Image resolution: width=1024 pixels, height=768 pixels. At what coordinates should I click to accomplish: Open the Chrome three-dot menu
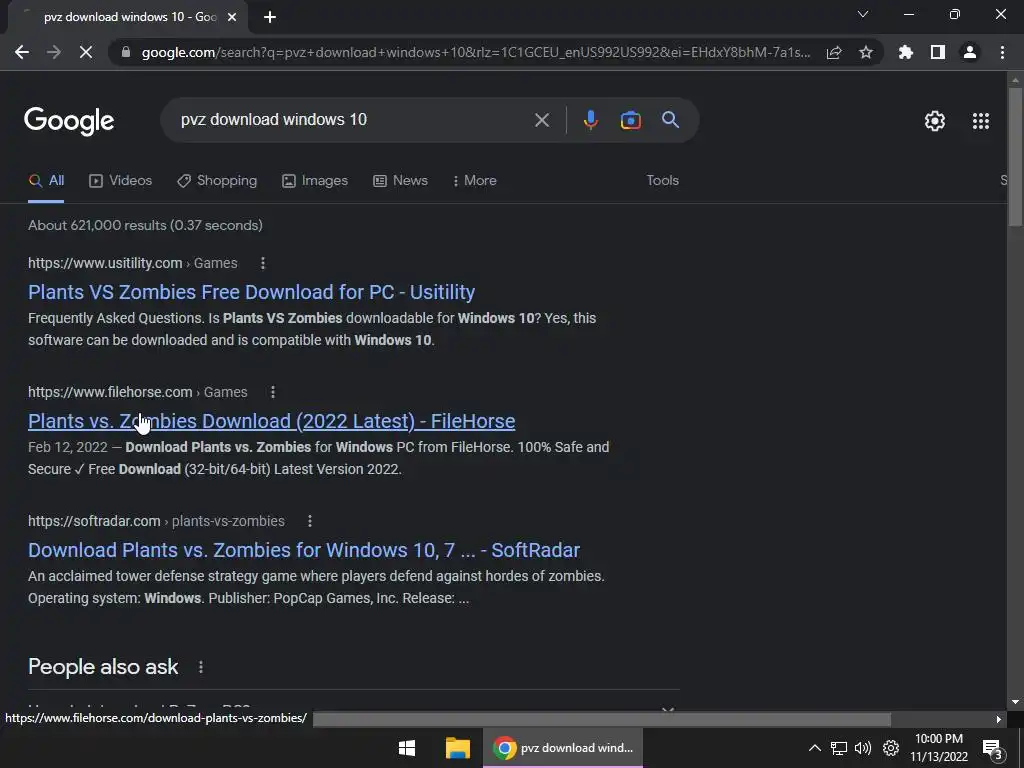[x=1002, y=52]
